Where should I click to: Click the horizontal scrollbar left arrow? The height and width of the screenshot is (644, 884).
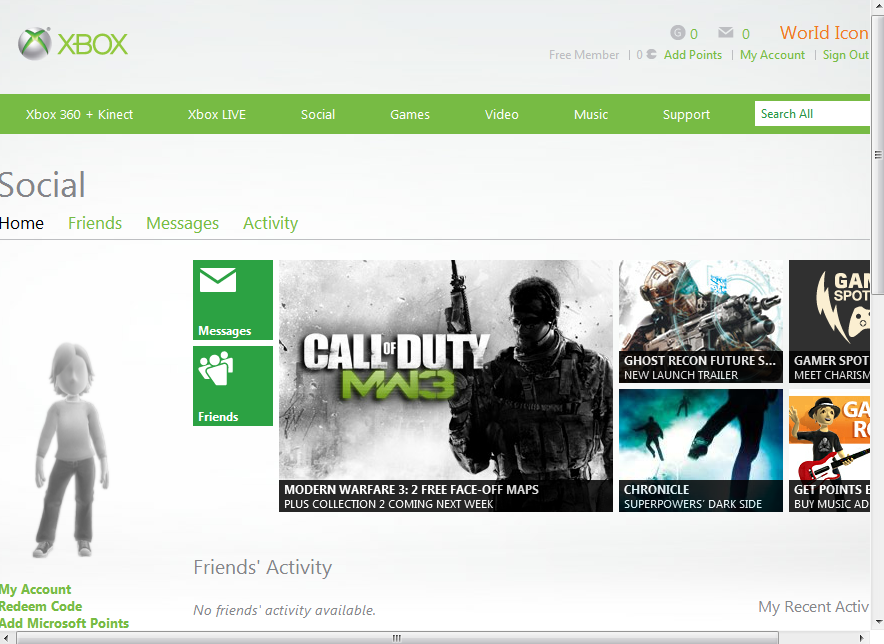[6, 638]
